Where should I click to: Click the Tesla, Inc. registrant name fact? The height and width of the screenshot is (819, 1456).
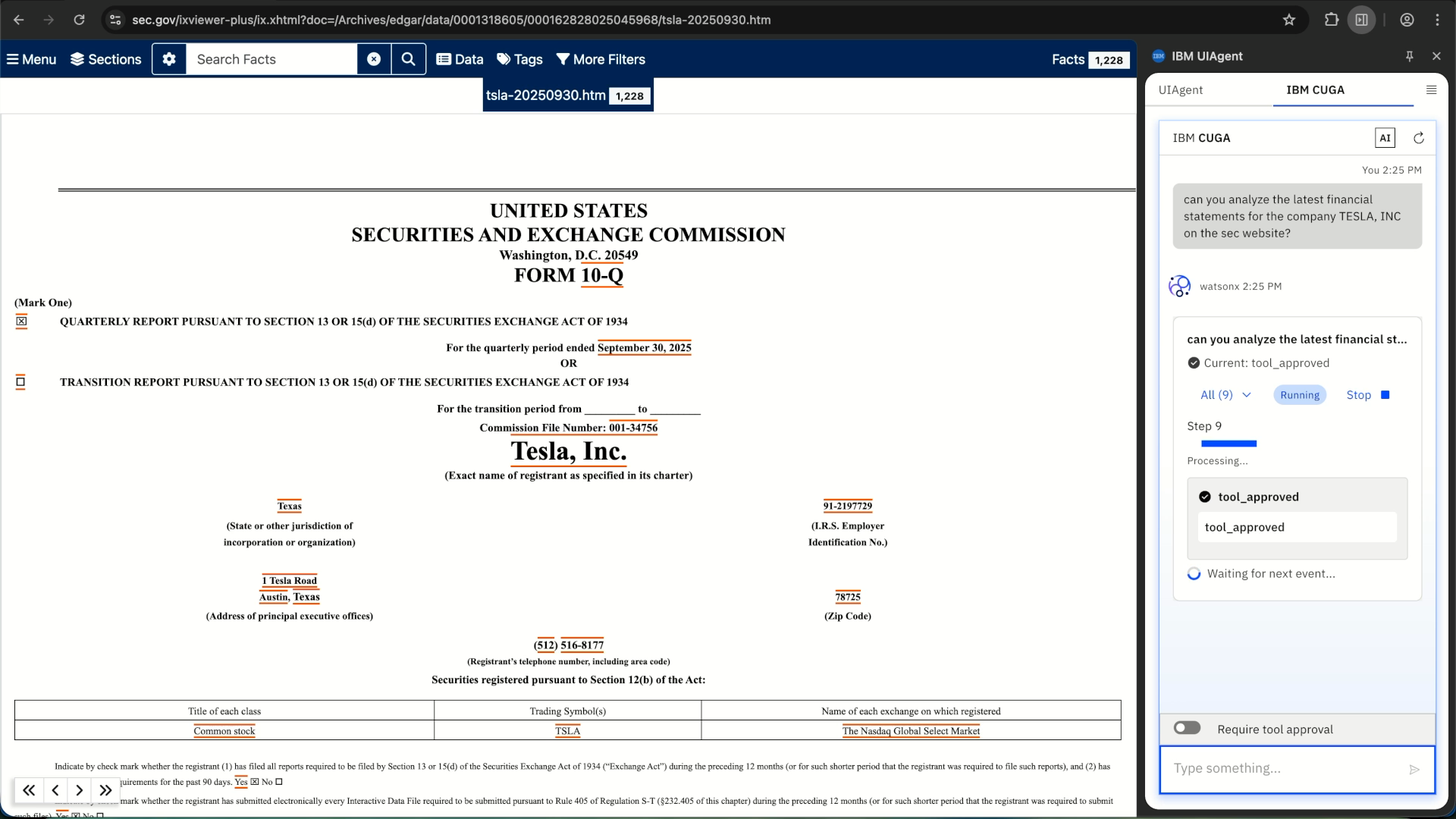pos(569,451)
